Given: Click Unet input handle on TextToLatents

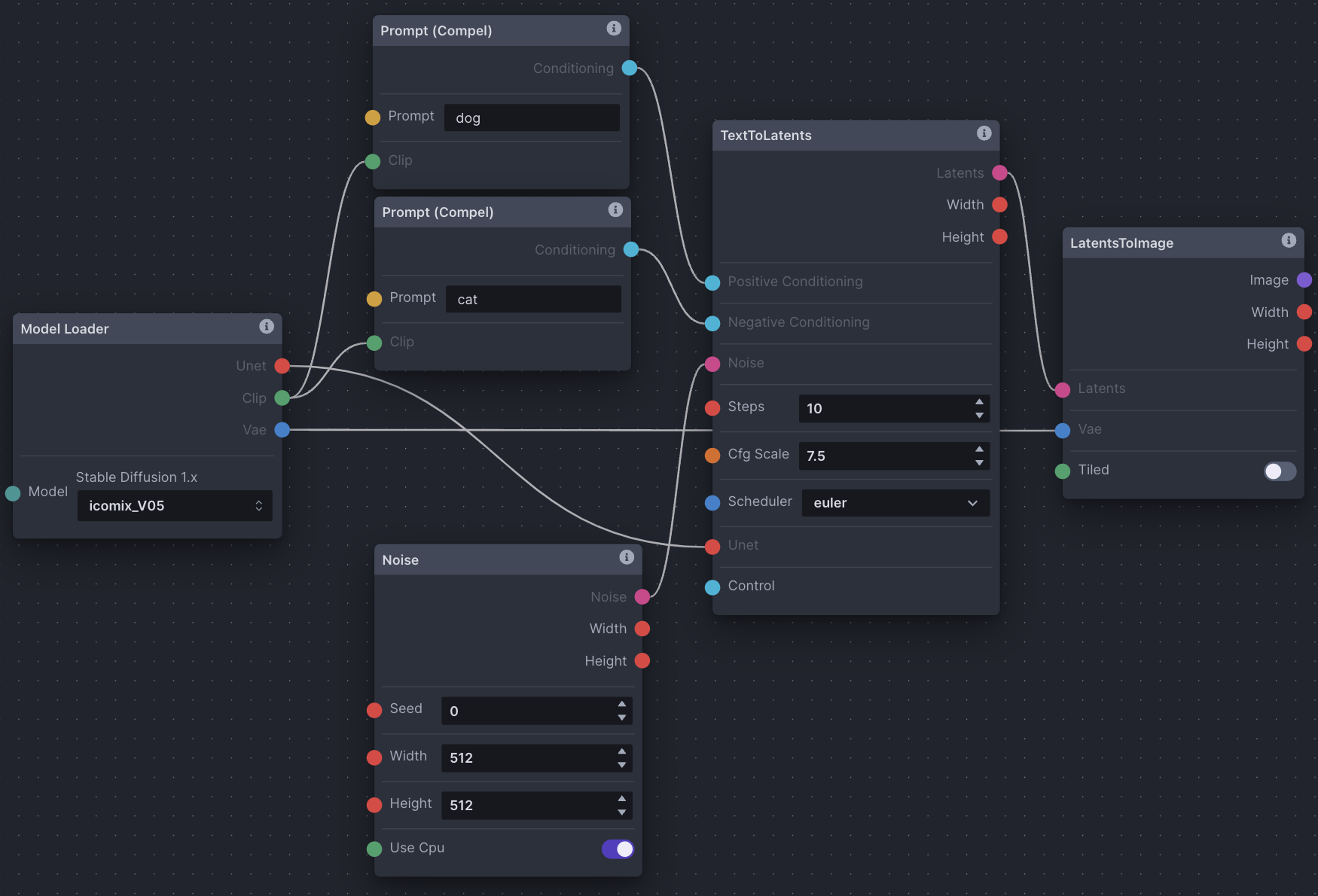Looking at the screenshot, I should pyautogui.click(x=712, y=547).
